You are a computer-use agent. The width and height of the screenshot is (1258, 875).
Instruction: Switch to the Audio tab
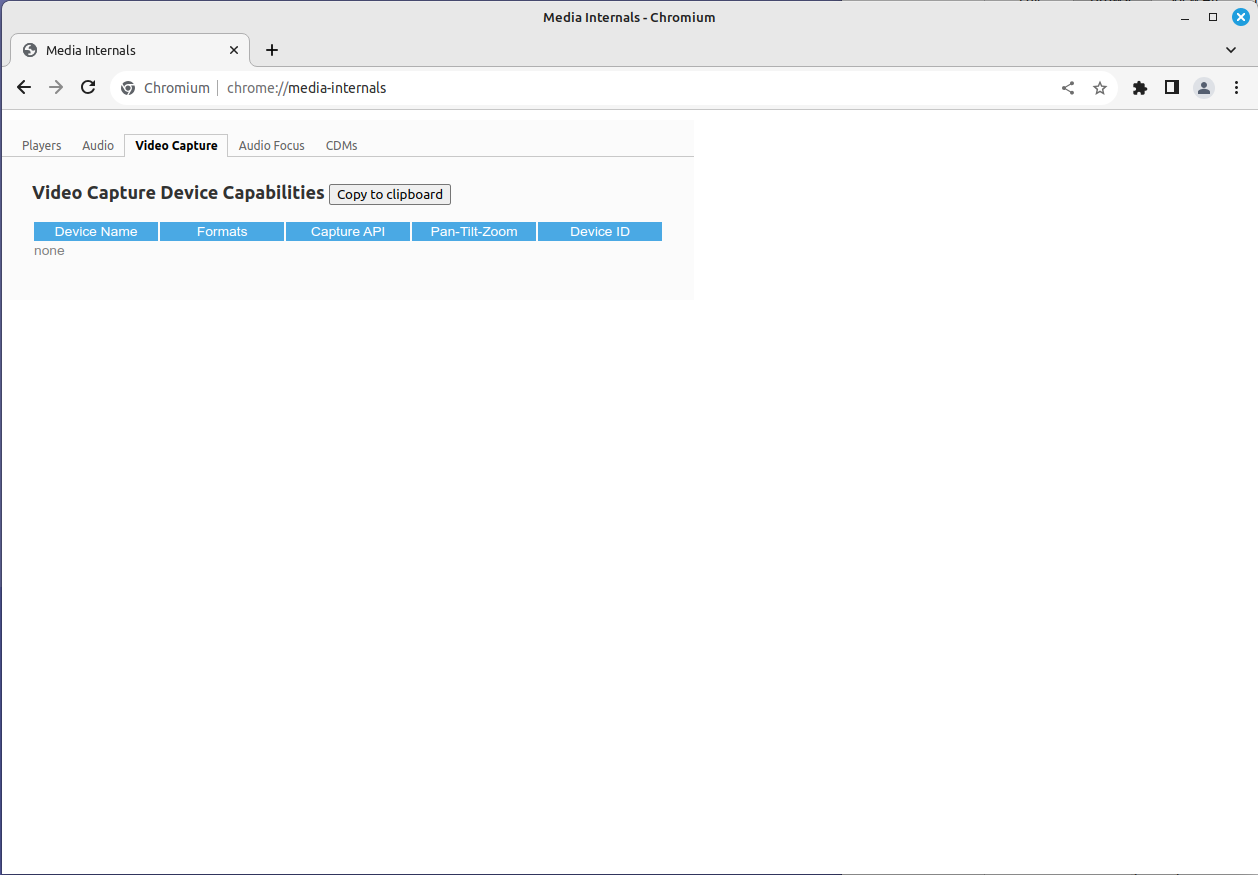[98, 146]
